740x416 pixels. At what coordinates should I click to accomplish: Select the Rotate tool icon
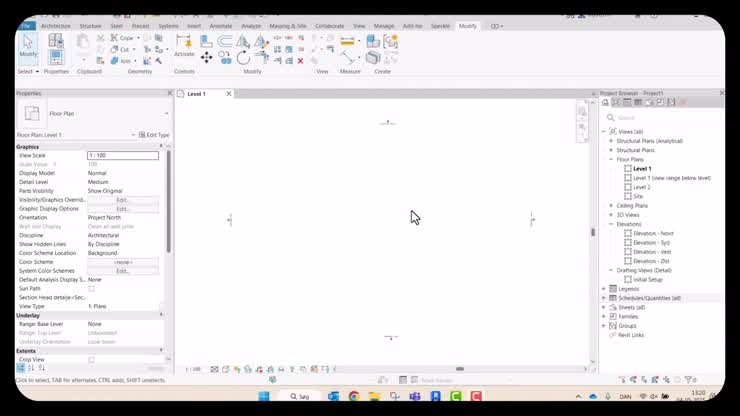pyautogui.click(x=243, y=58)
